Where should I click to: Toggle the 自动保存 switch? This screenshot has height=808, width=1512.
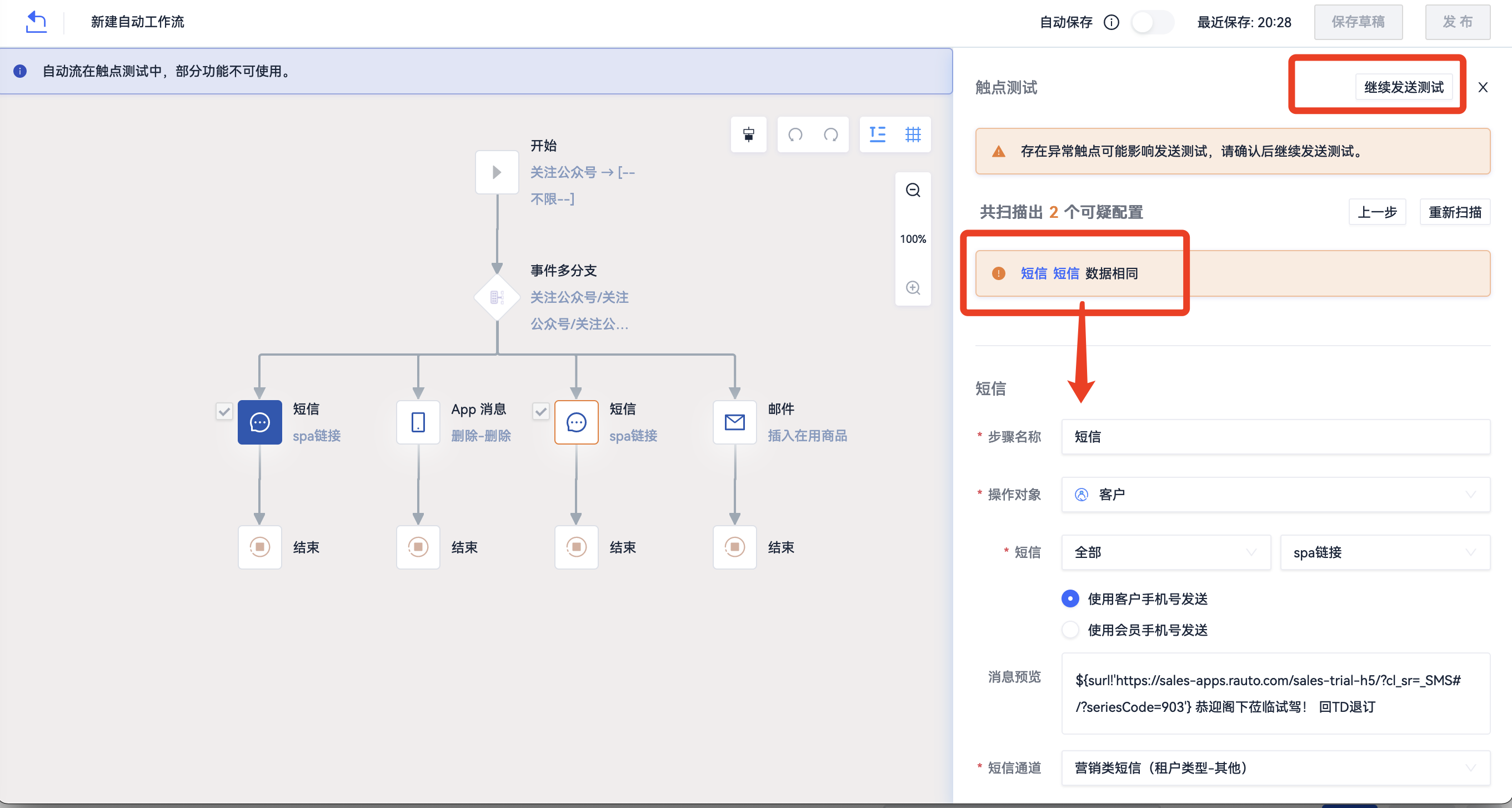point(1152,22)
